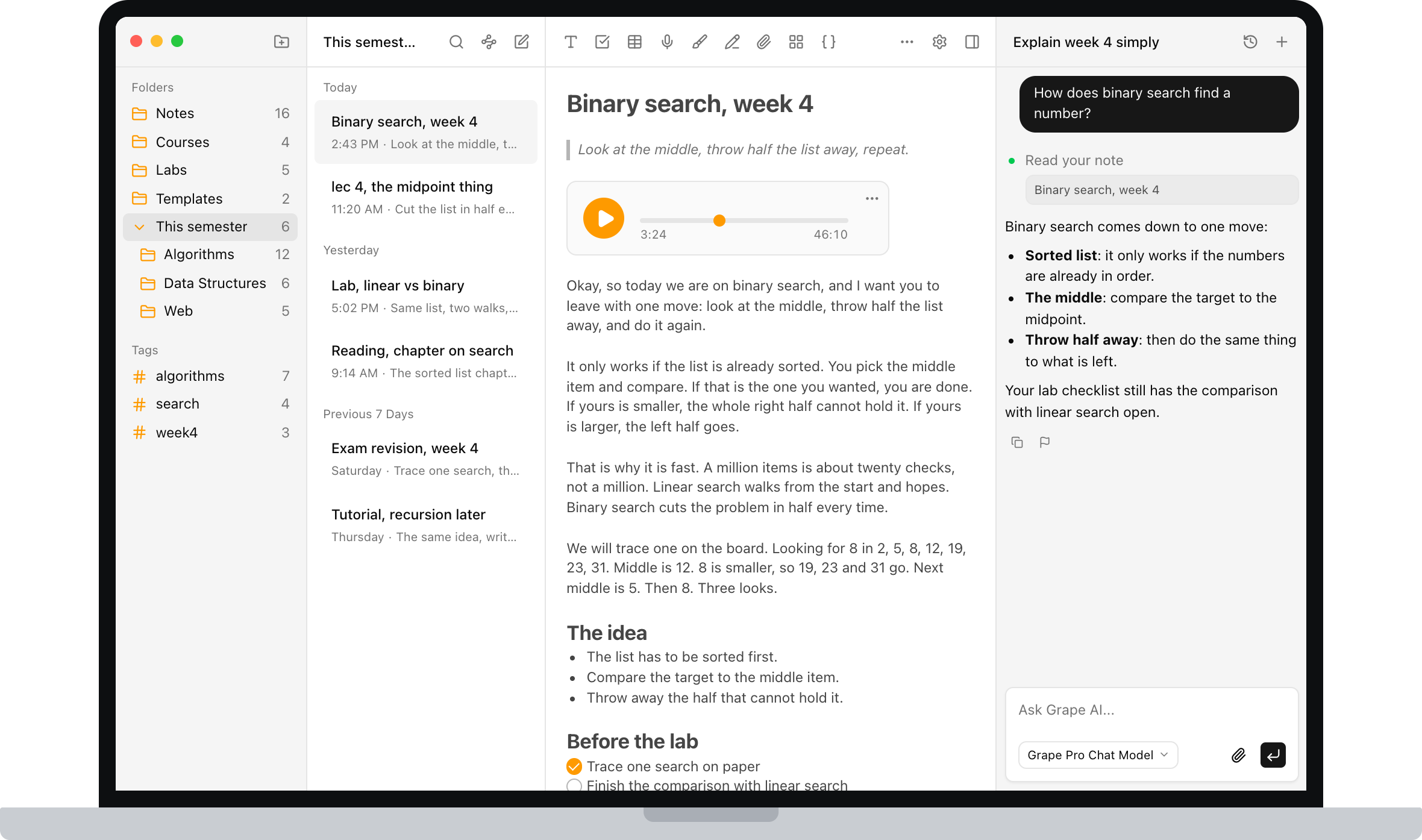Open the note 'lec 4, the midpoint thing'
This screenshot has width=1422, height=840.
426,197
